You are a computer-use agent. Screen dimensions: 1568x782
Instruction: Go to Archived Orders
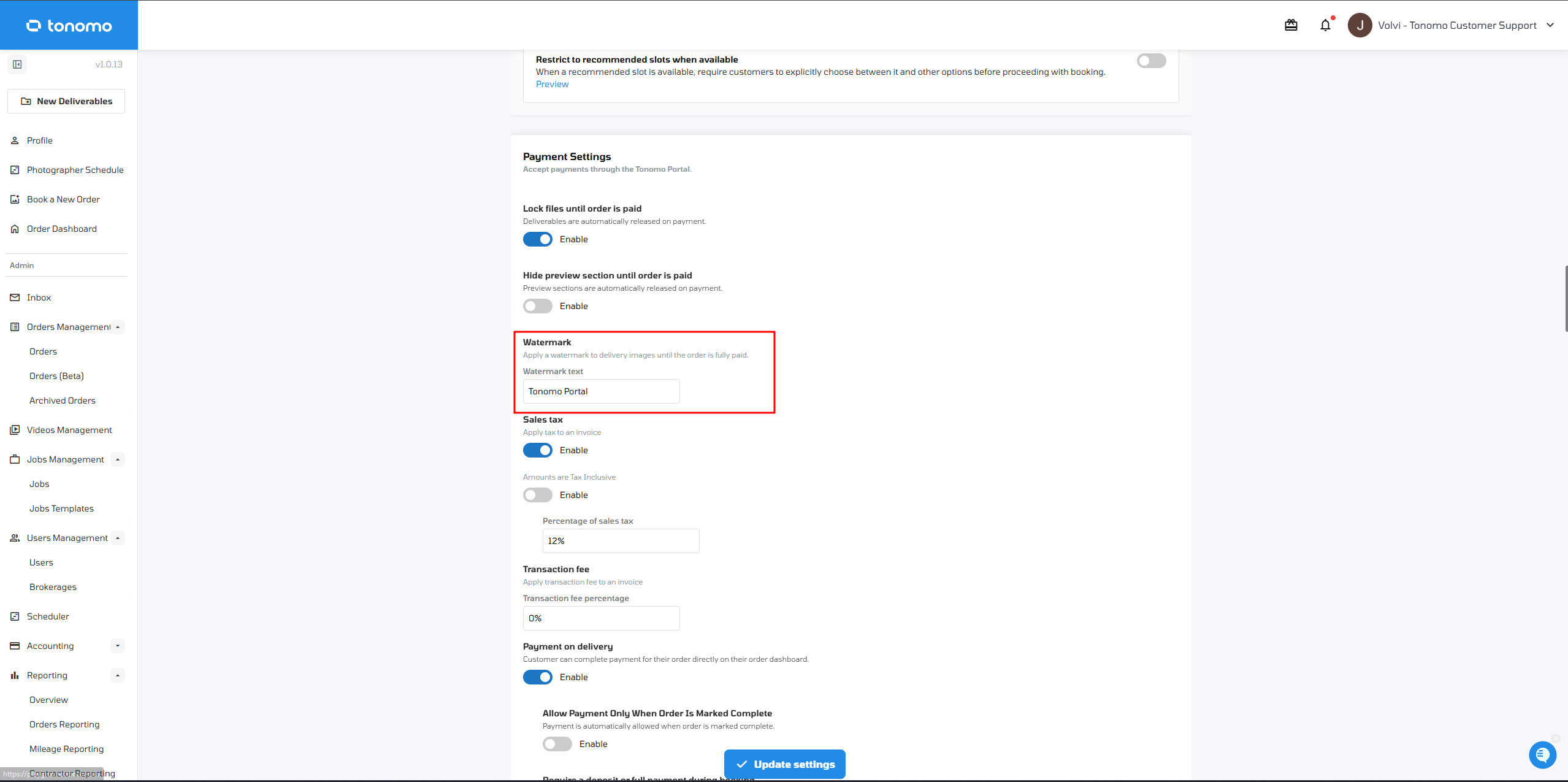[x=63, y=401]
